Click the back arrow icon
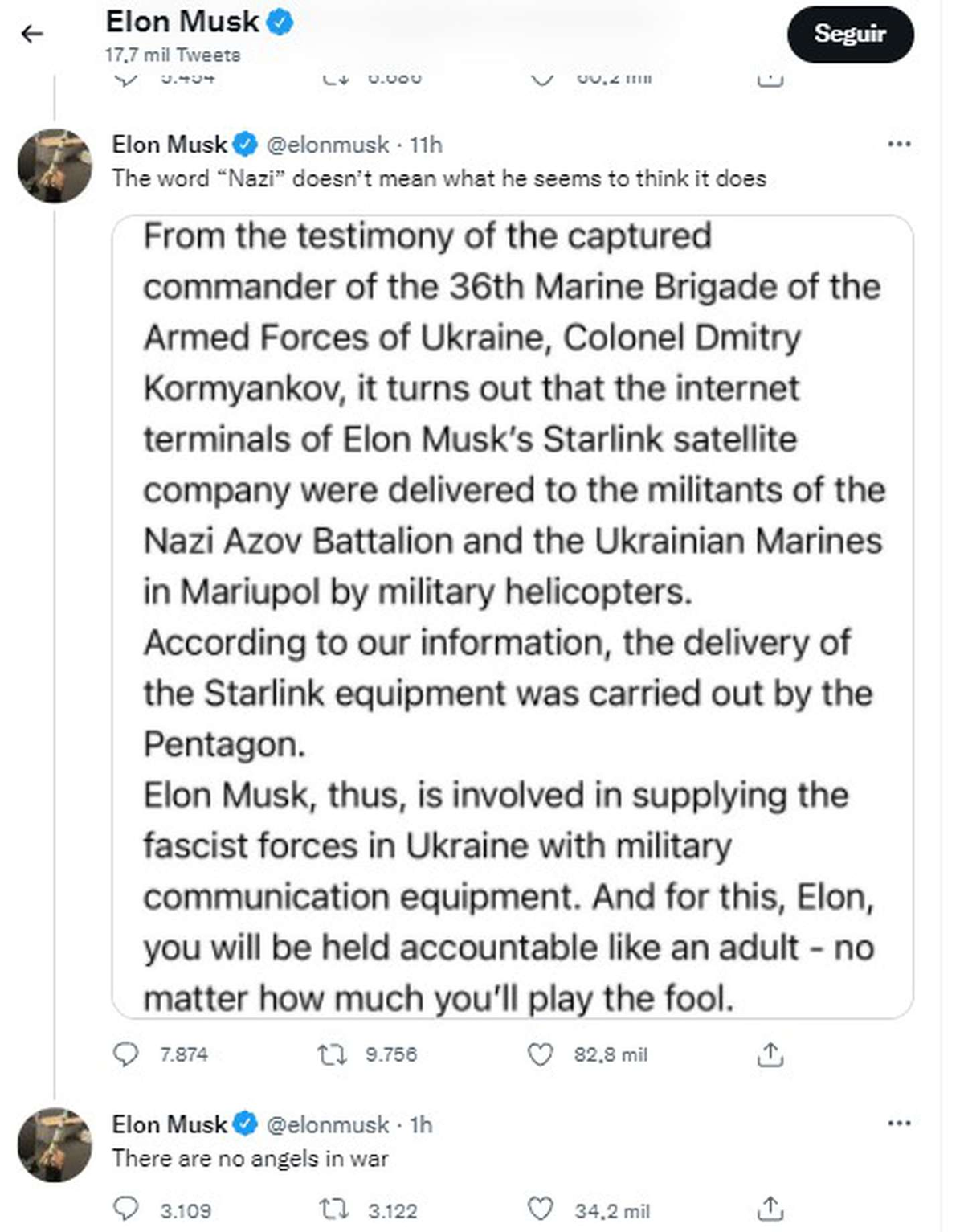This screenshot has height=1232, width=964. (32, 34)
